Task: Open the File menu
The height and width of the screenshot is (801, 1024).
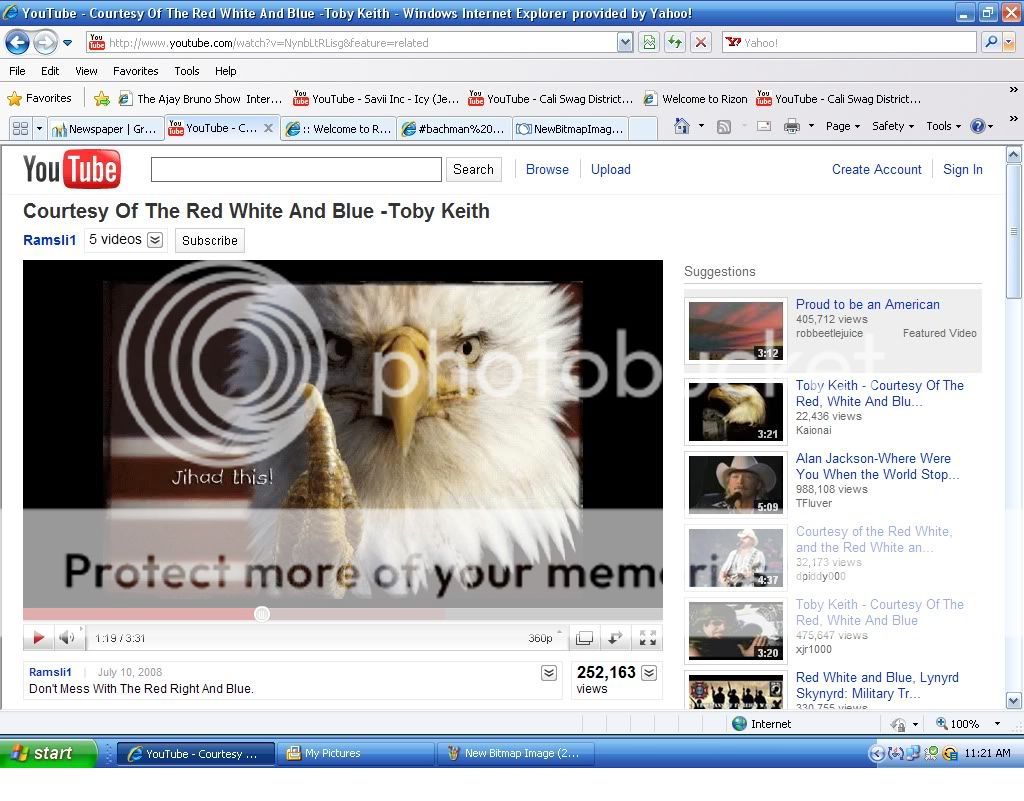Action: [17, 71]
